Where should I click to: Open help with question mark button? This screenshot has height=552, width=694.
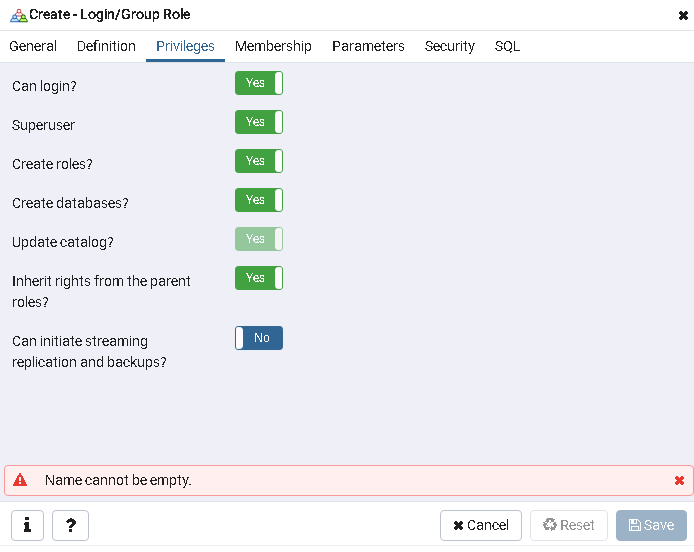click(70, 525)
